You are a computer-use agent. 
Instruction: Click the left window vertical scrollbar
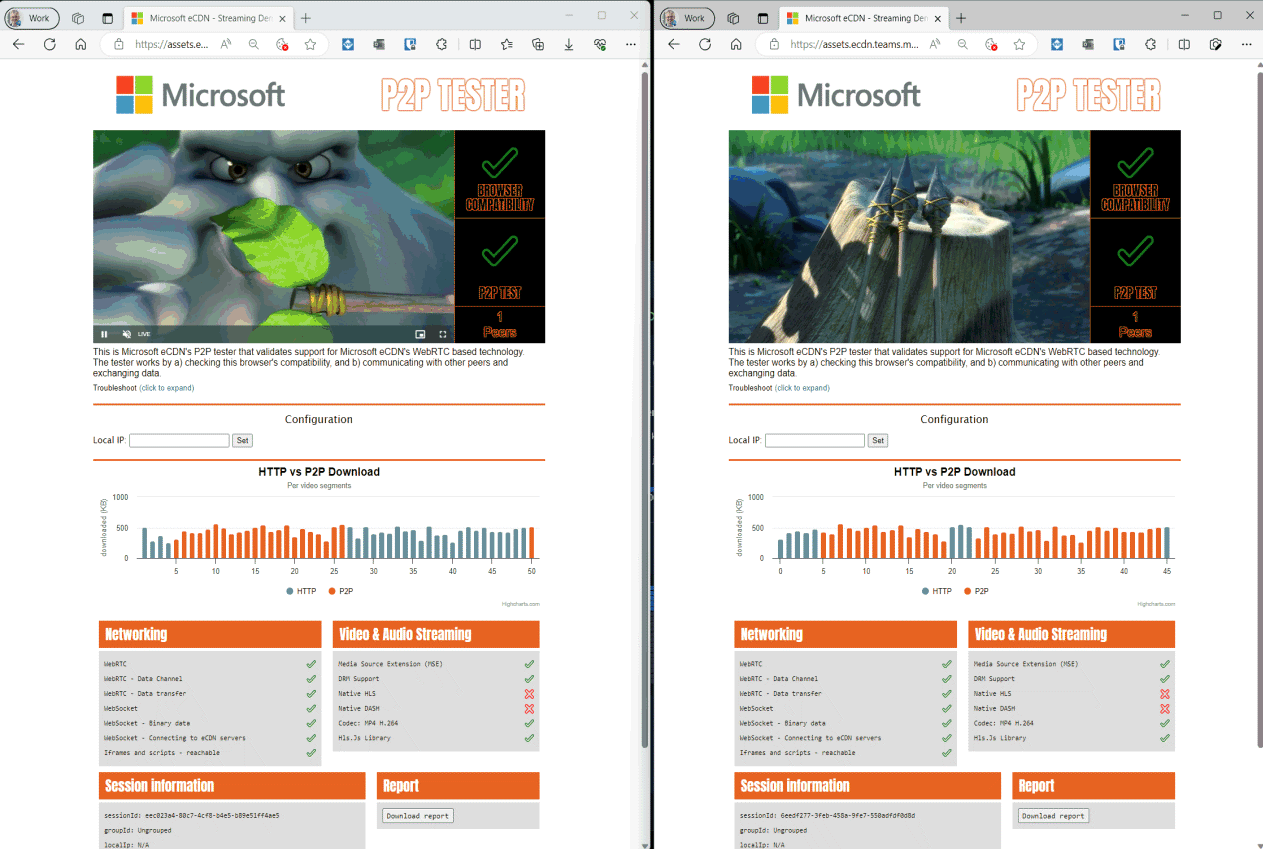tap(645, 410)
